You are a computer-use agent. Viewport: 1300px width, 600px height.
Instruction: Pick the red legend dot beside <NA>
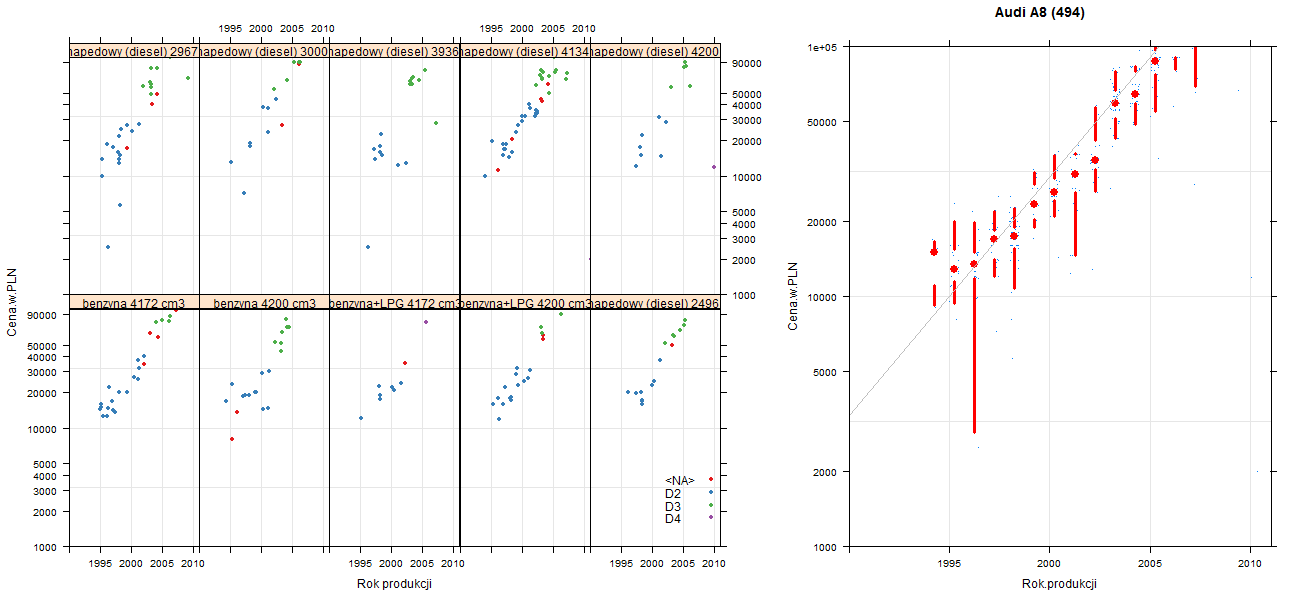click(x=710, y=480)
